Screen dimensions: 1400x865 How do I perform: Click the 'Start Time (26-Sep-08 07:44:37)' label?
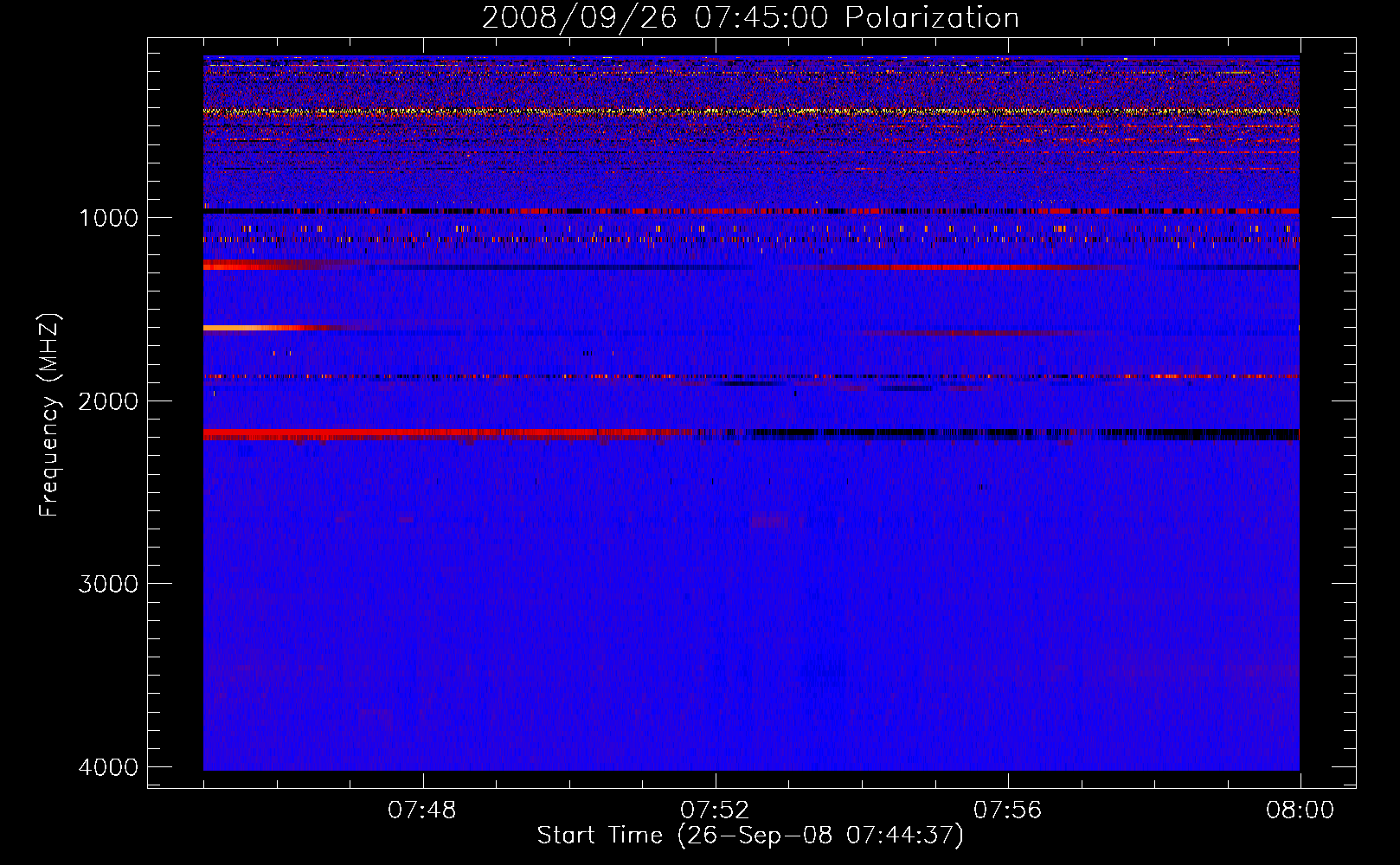point(750,836)
